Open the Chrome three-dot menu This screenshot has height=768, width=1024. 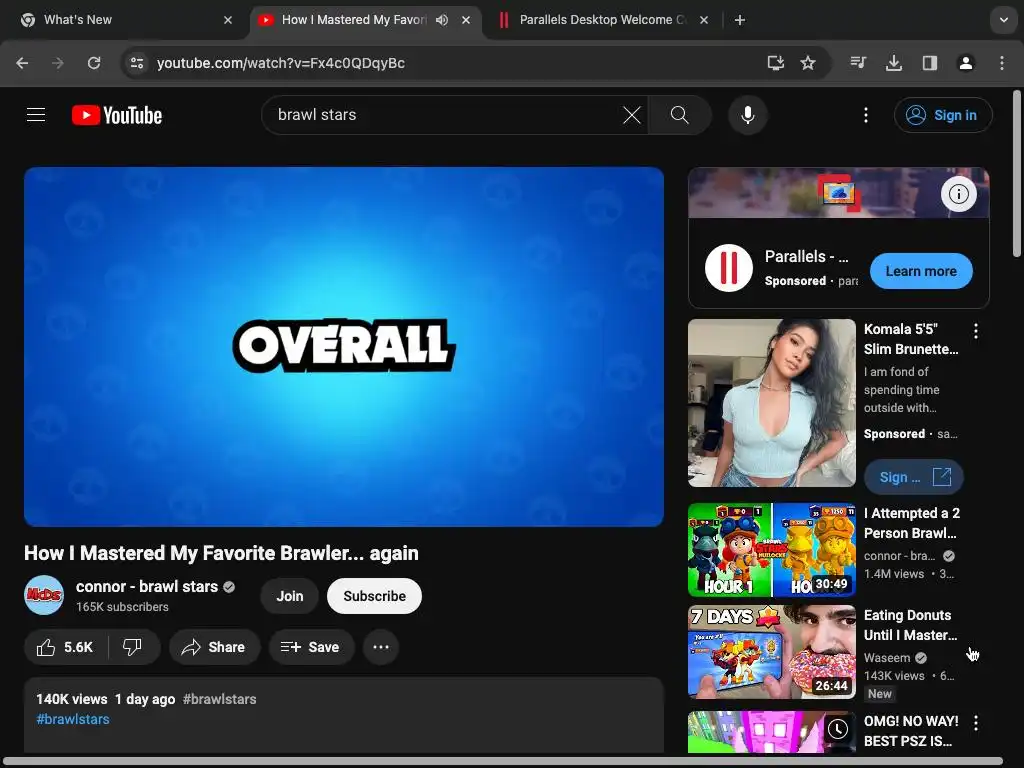pyautogui.click(x=1002, y=63)
